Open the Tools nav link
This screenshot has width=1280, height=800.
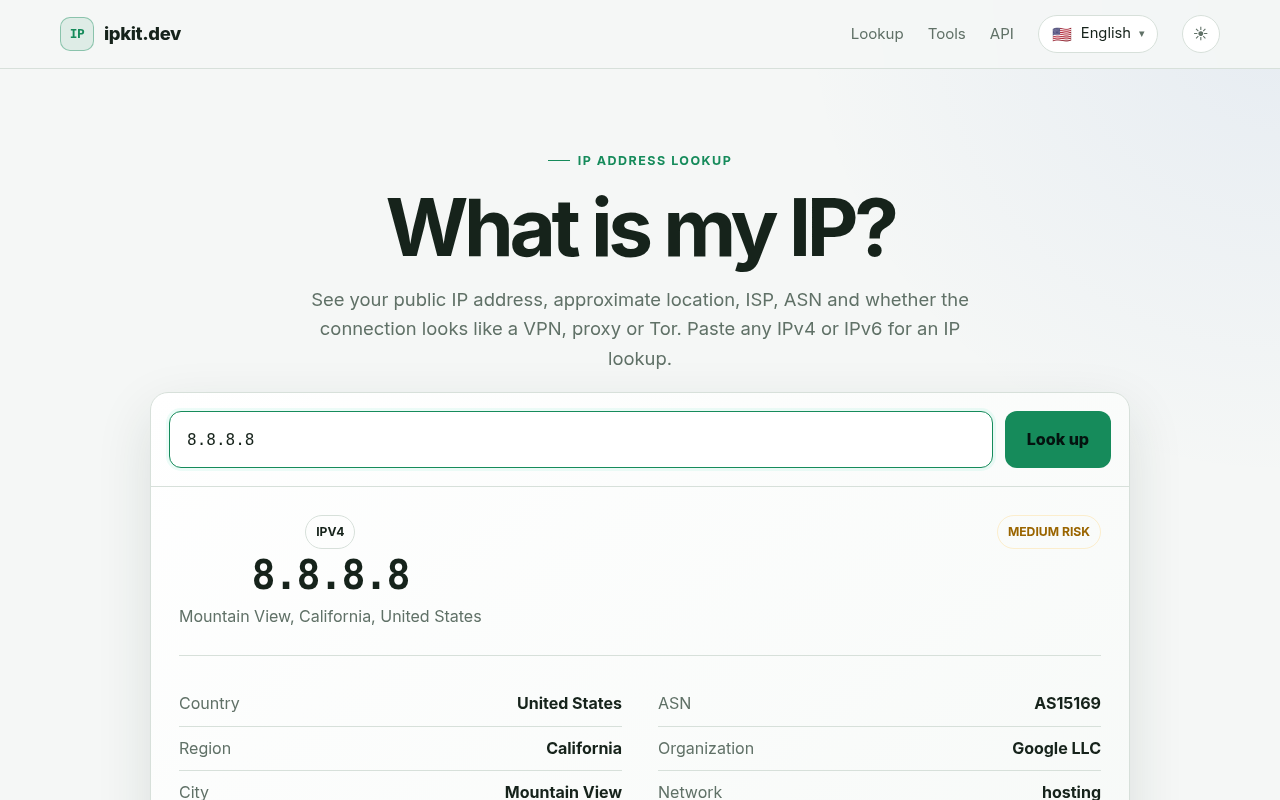point(947,34)
